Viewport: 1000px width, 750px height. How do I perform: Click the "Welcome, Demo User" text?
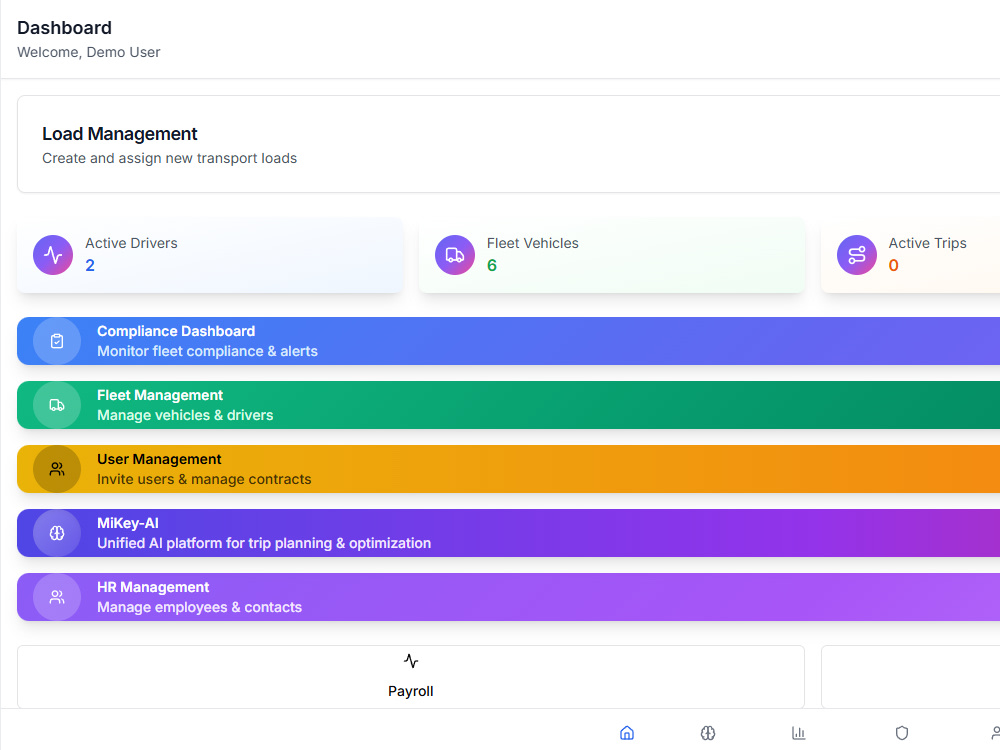pos(89,52)
